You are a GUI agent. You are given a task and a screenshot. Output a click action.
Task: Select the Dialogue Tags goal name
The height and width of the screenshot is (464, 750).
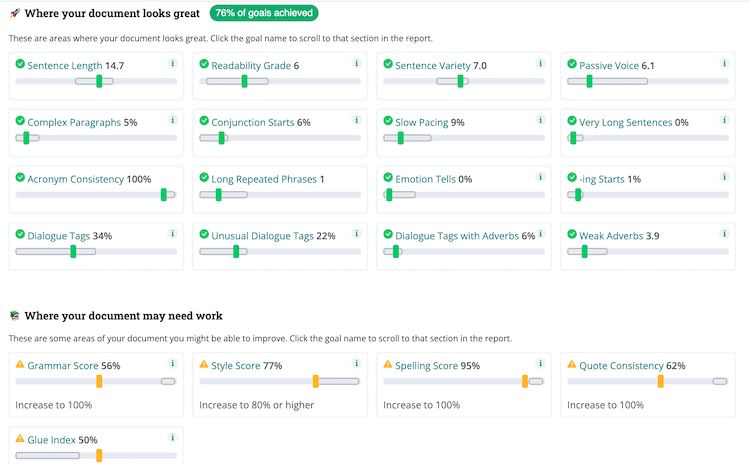click(x=59, y=236)
